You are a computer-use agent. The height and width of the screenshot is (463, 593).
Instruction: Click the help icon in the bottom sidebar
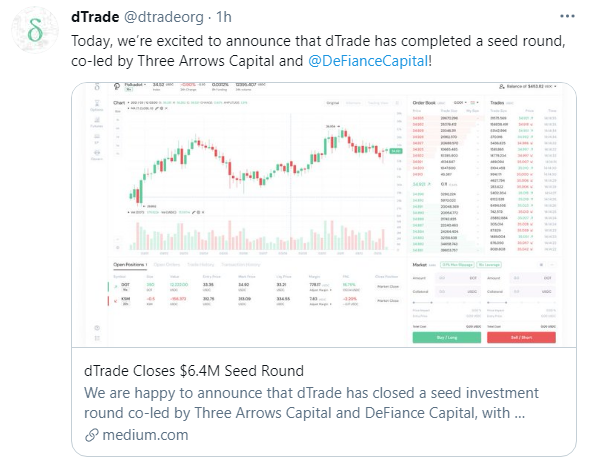click(97, 328)
